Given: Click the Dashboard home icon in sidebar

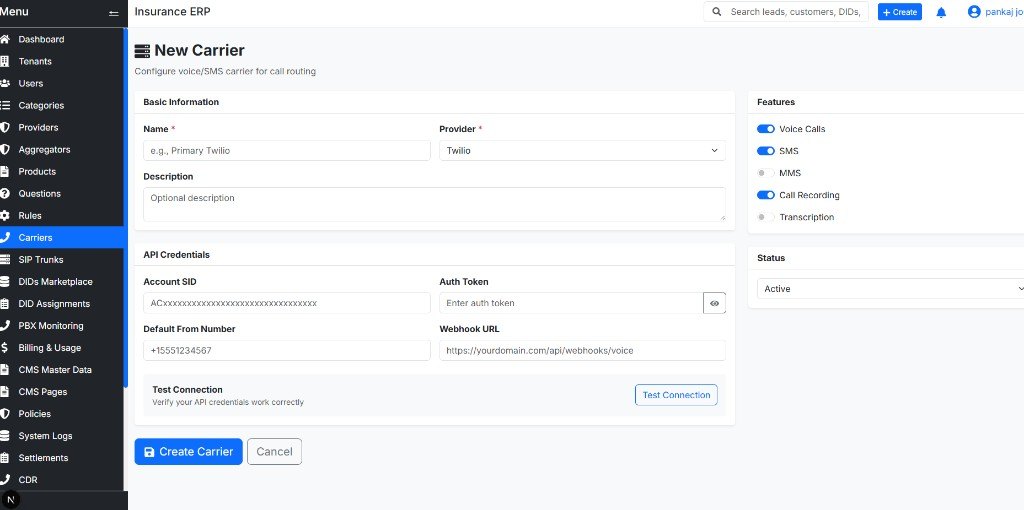Looking at the screenshot, I should click(5, 39).
